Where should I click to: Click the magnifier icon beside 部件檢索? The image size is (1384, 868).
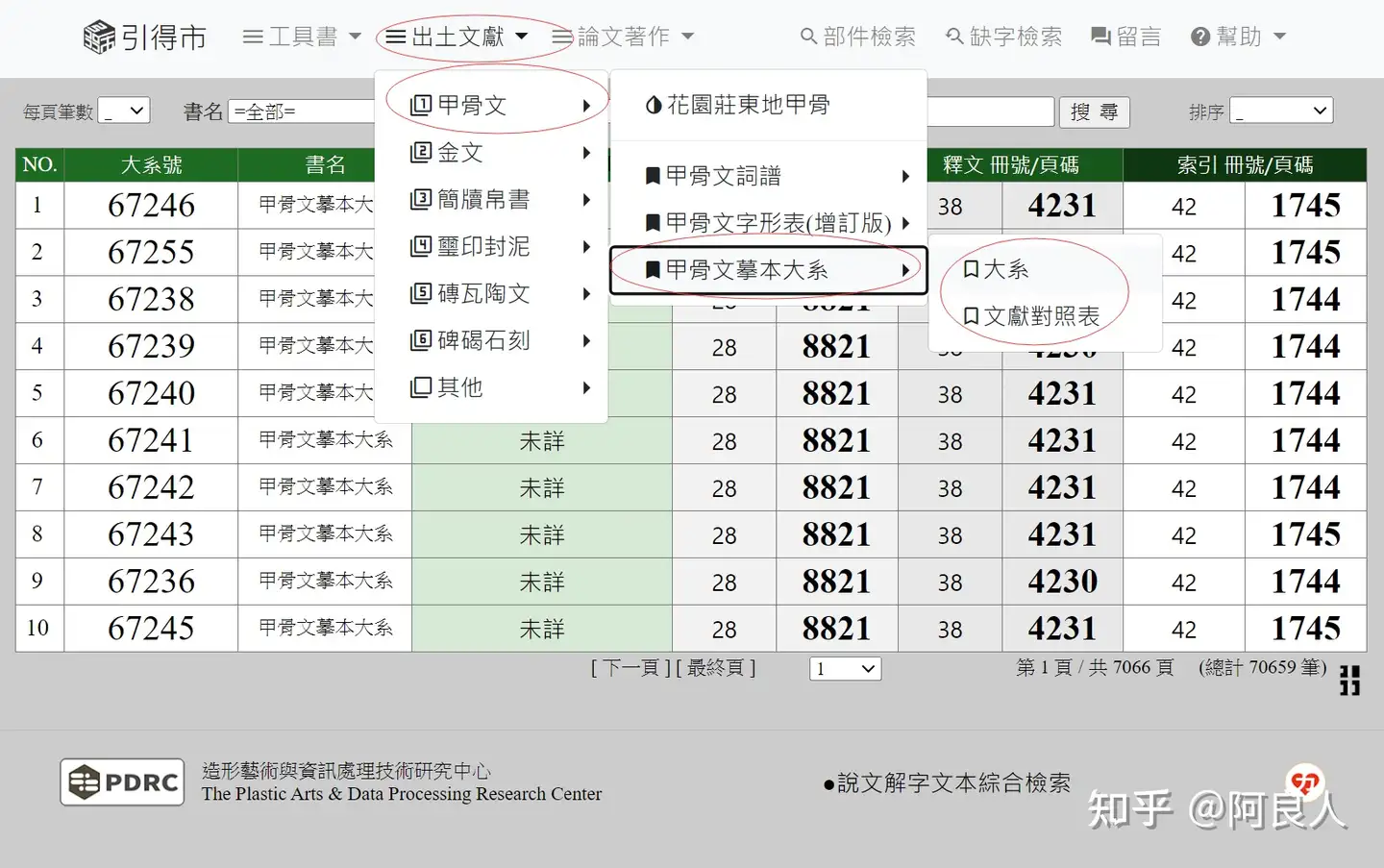click(x=809, y=37)
